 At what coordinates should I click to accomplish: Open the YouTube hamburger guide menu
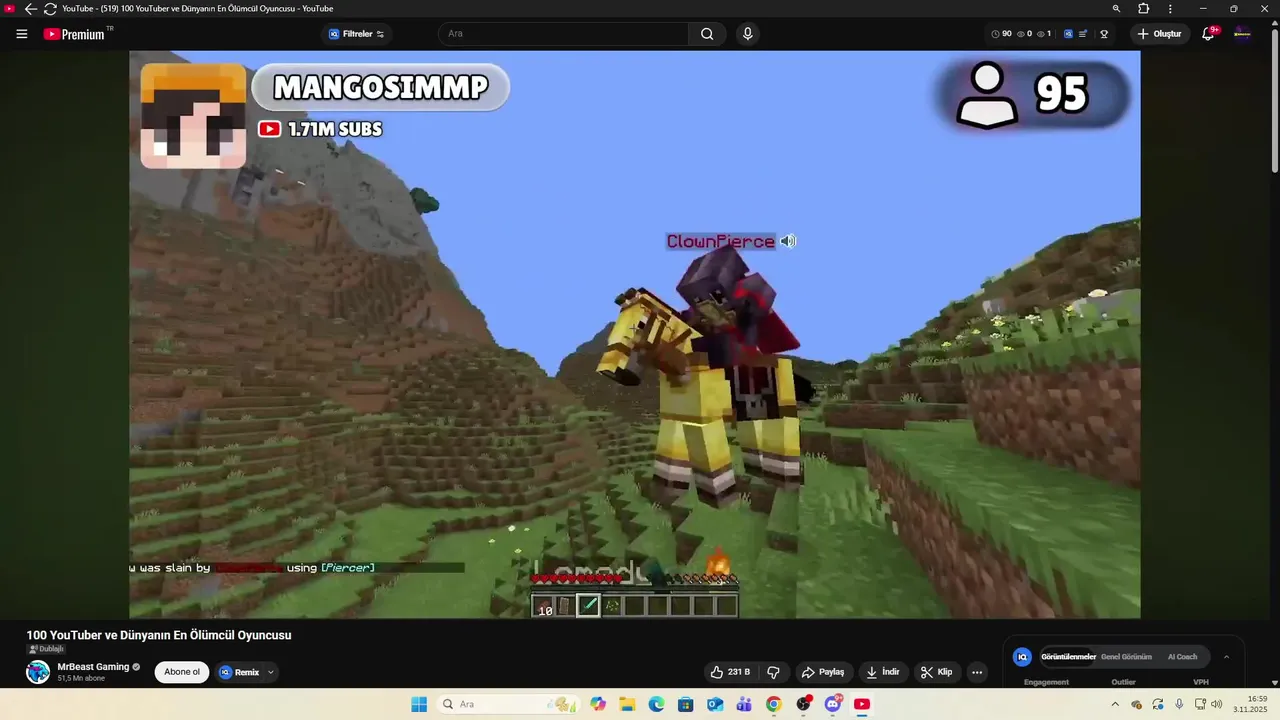click(x=21, y=34)
